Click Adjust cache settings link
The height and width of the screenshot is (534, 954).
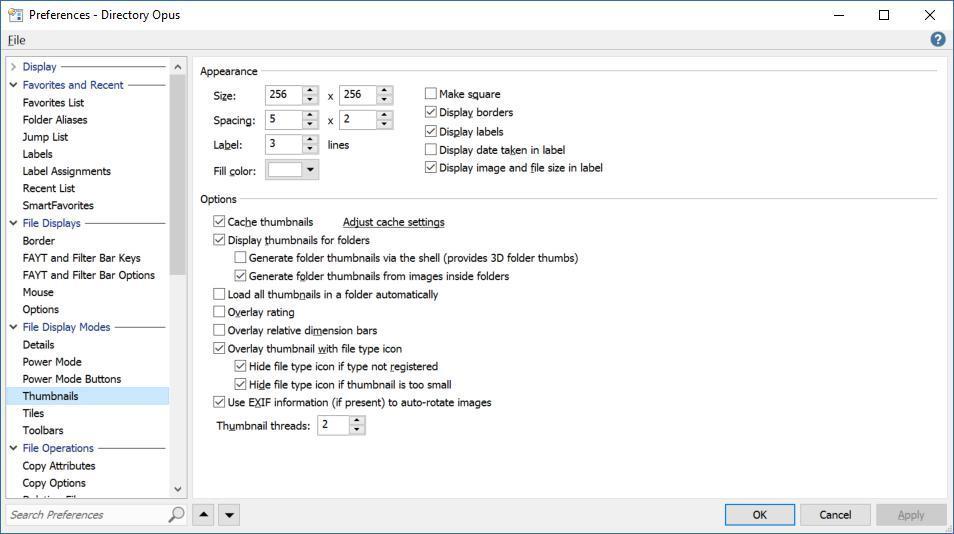[394, 222]
